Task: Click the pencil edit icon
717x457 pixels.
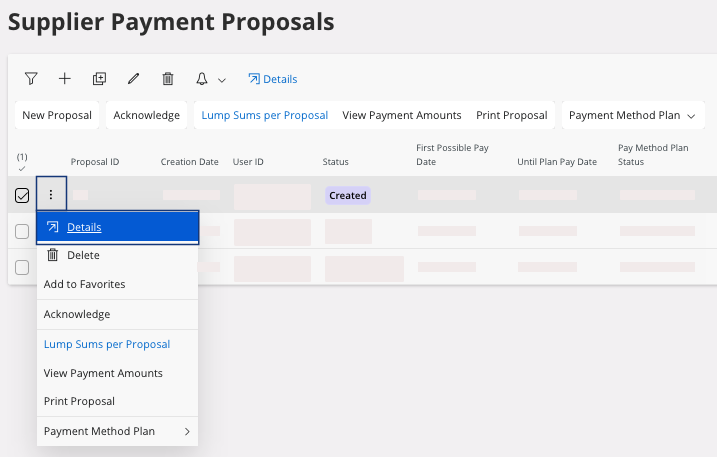Action: pyautogui.click(x=133, y=79)
